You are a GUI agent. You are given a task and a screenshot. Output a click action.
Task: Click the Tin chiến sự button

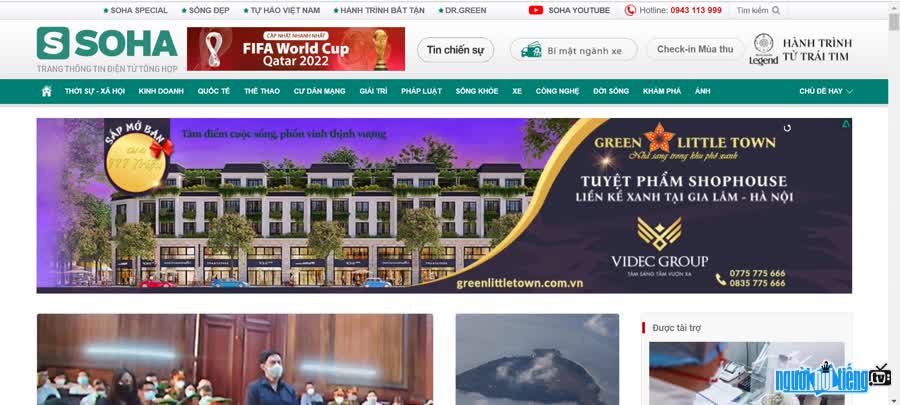click(x=455, y=50)
